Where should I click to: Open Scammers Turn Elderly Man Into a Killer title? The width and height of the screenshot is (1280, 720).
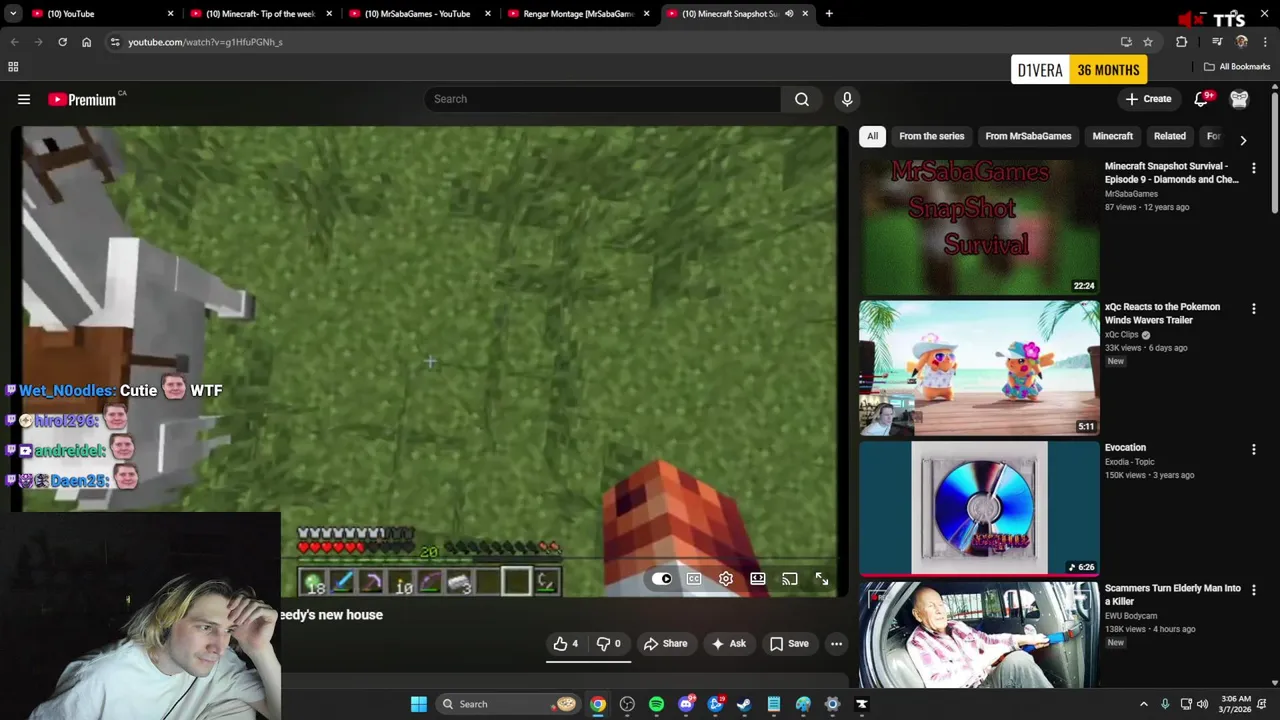1172,595
